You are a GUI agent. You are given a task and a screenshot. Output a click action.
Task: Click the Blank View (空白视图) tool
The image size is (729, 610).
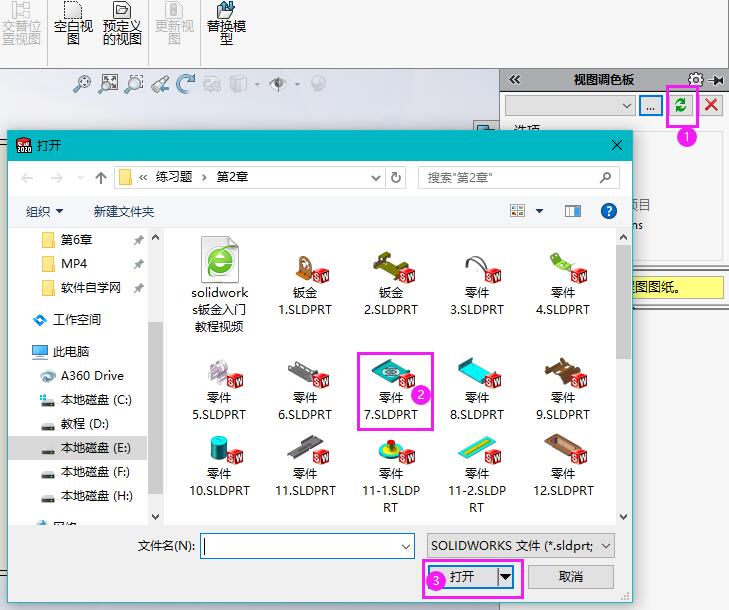(73, 23)
